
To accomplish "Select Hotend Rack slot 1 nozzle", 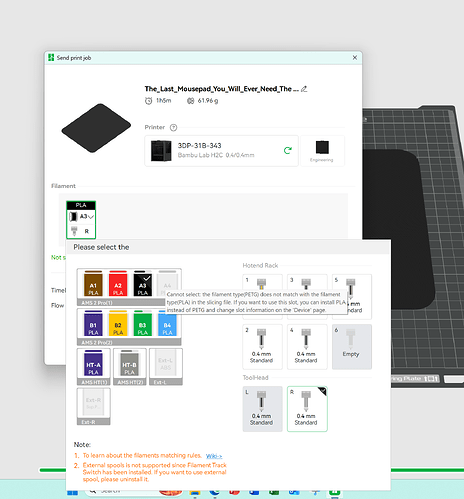I will pyautogui.click(x=262, y=283).
